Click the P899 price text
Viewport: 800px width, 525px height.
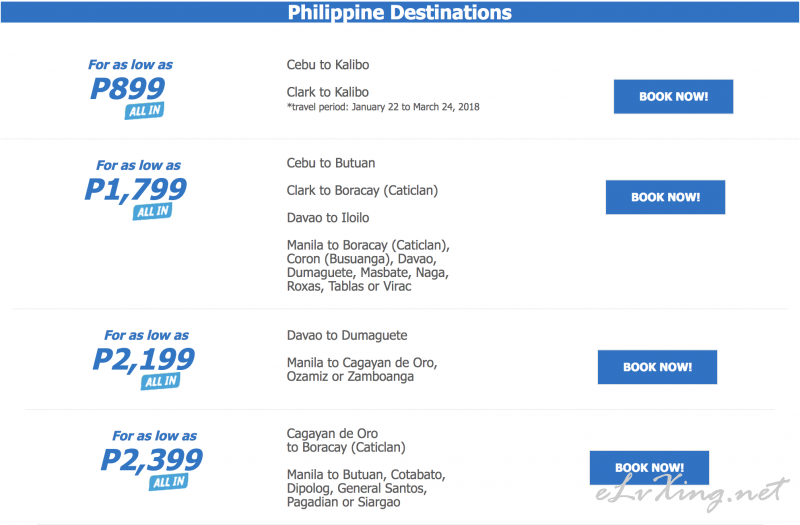click(x=128, y=88)
